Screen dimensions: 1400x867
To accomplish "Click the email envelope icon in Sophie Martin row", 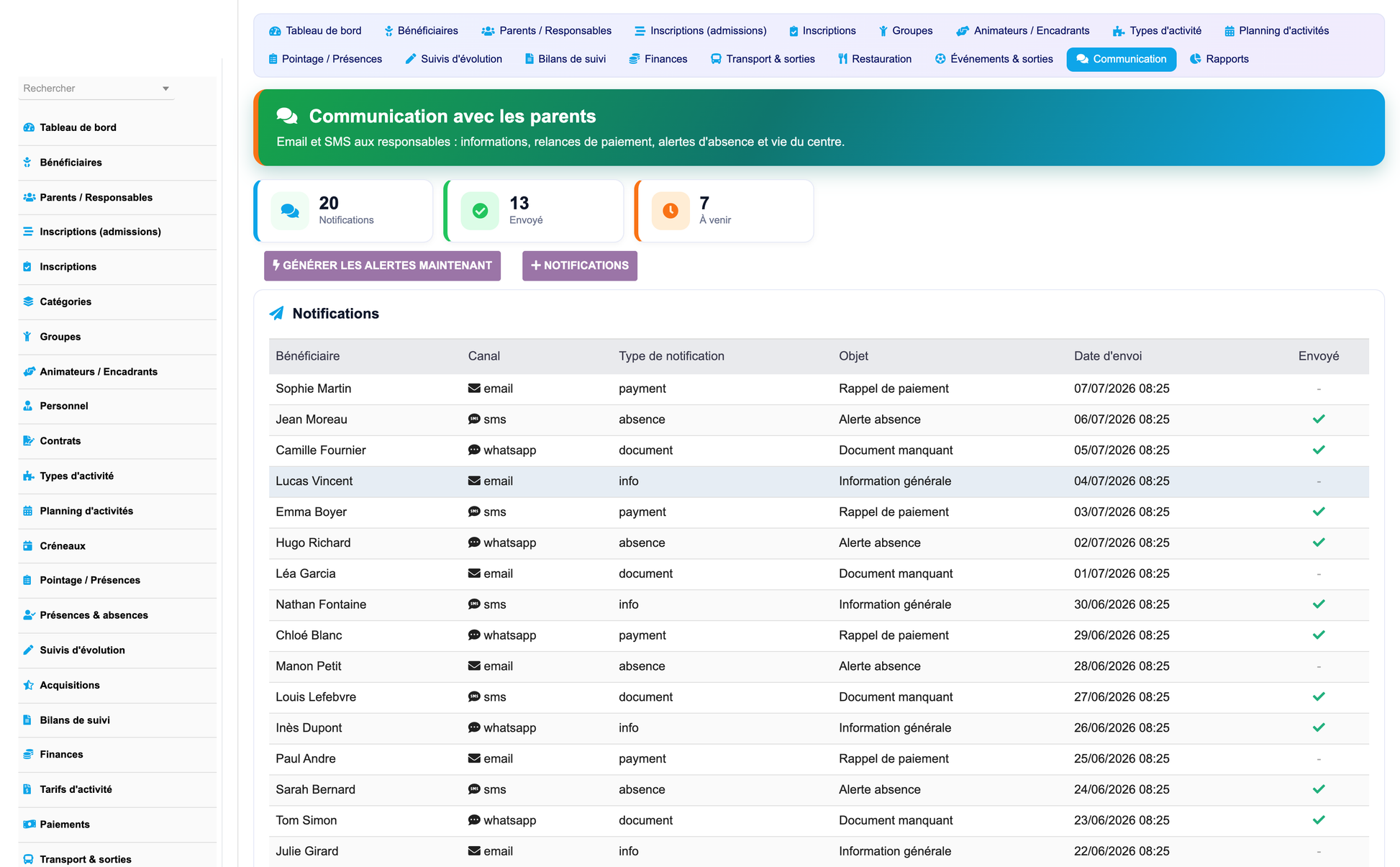I will tap(474, 389).
